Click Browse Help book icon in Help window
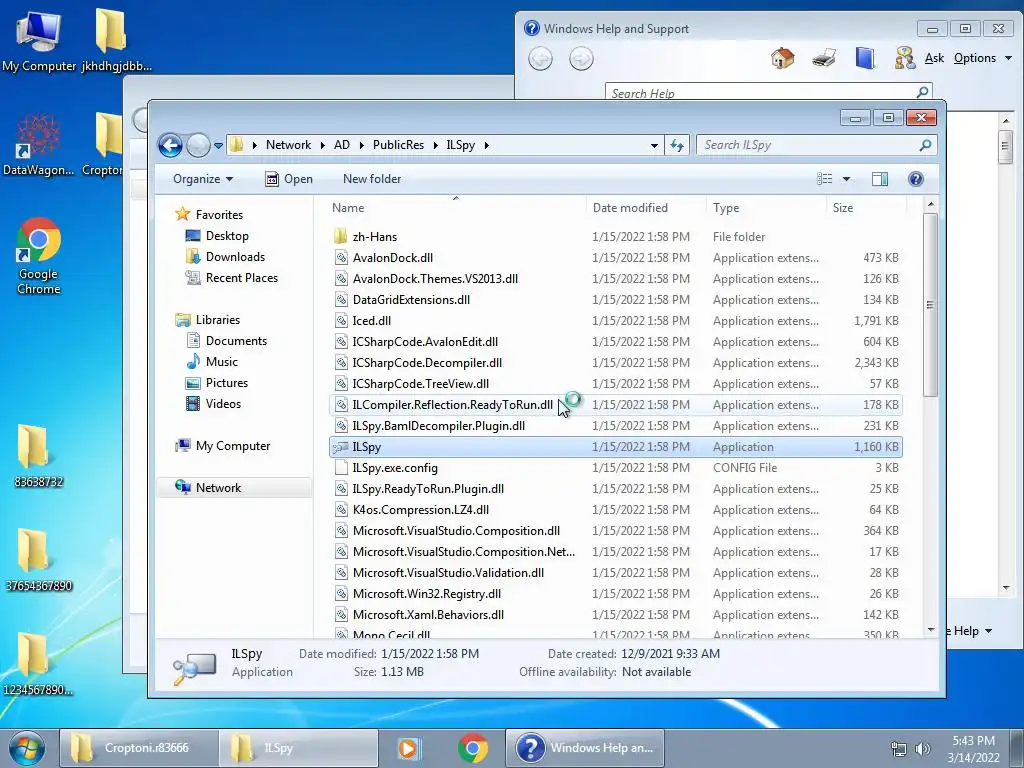 click(x=865, y=58)
